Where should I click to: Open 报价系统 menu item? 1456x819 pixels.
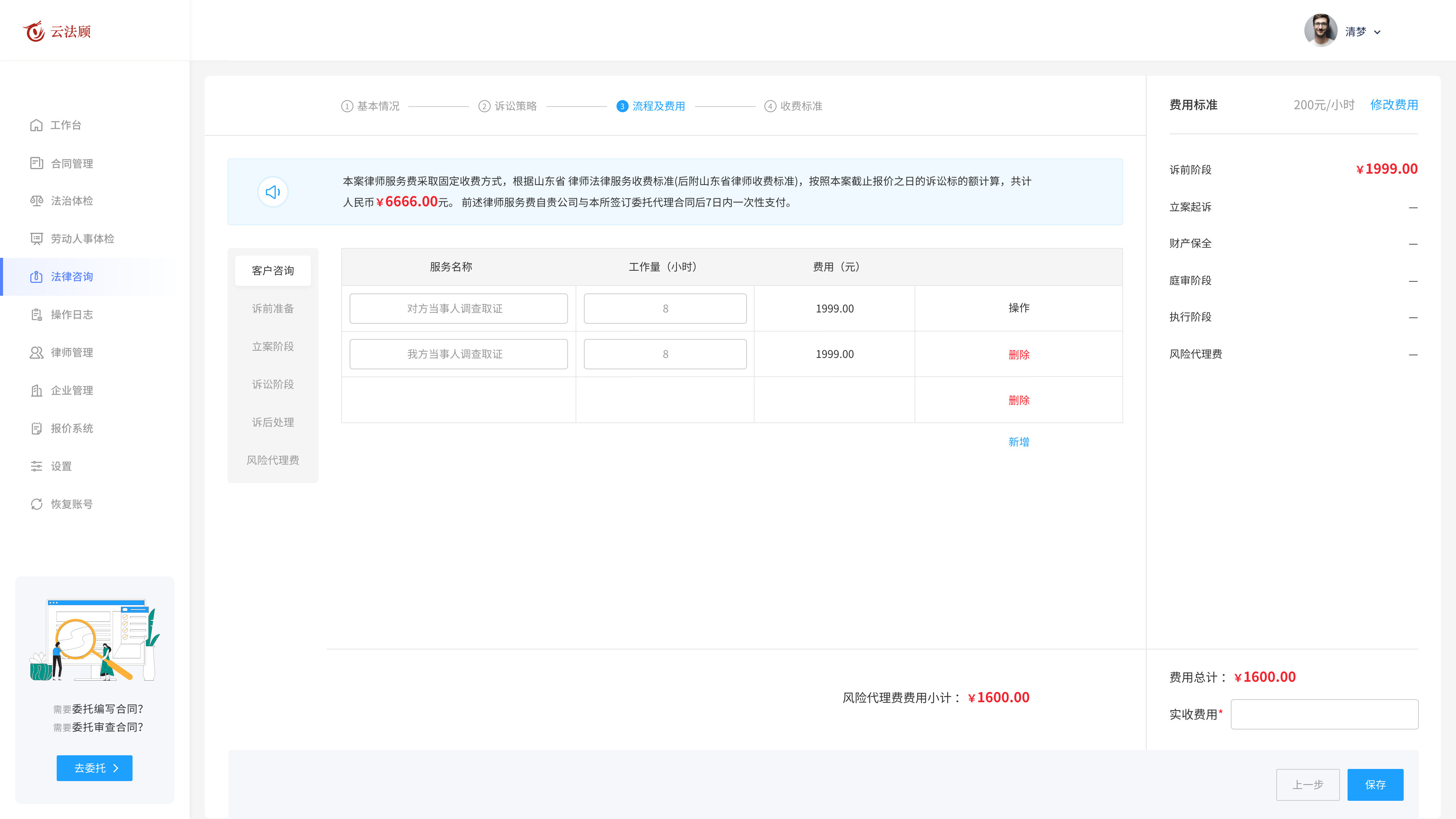pyautogui.click(x=72, y=428)
